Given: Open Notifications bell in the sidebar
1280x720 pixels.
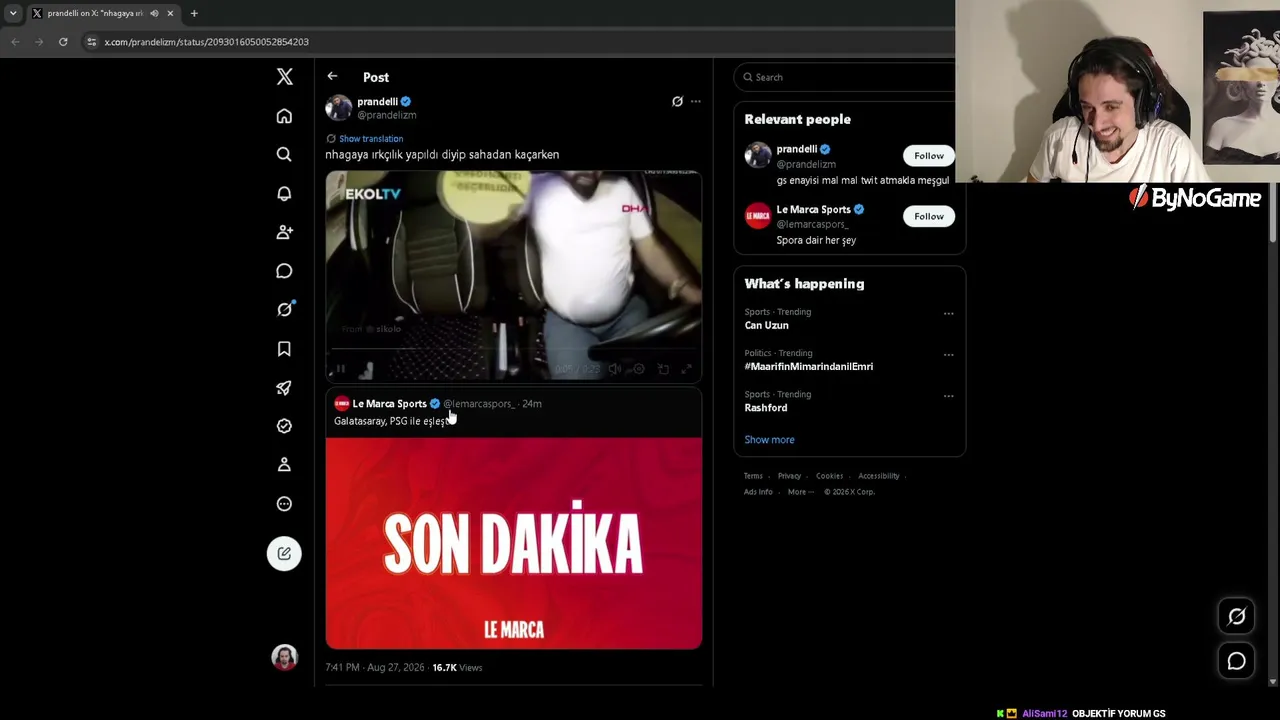Looking at the screenshot, I should [284, 193].
